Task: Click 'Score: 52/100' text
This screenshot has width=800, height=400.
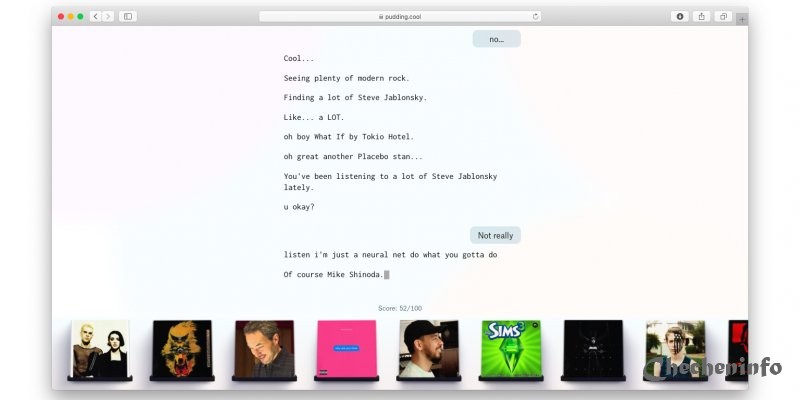Action: [x=400, y=308]
